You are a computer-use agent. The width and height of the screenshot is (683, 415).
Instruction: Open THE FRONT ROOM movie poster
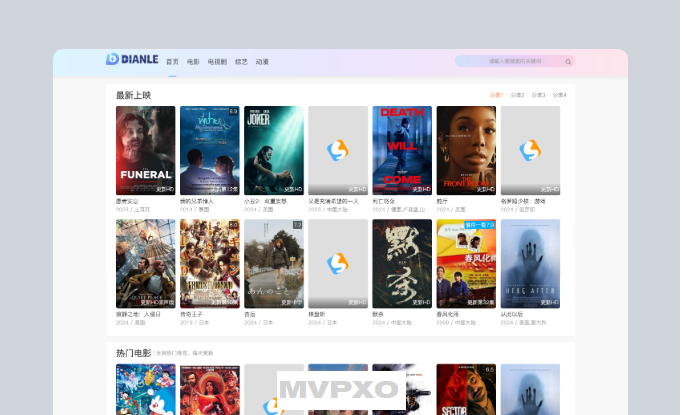click(x=466, y=150)
